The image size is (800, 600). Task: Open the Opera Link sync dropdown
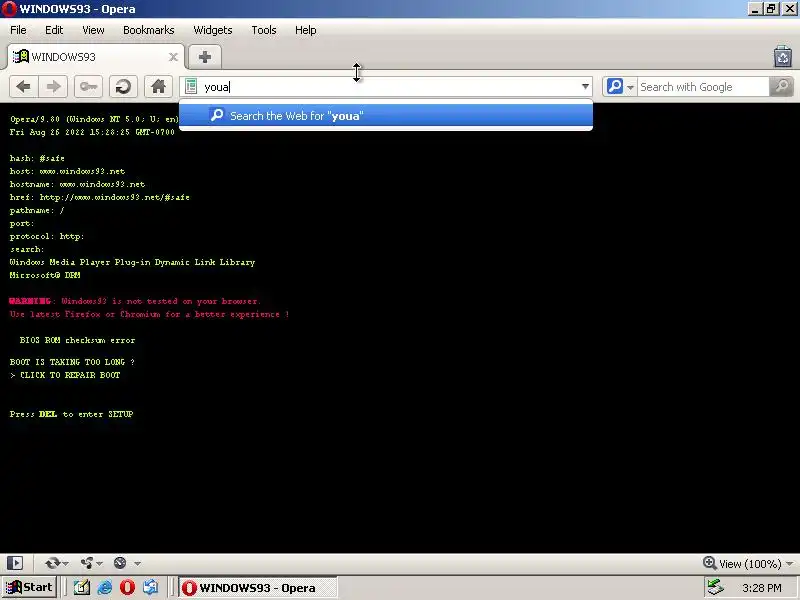[56, 563]
